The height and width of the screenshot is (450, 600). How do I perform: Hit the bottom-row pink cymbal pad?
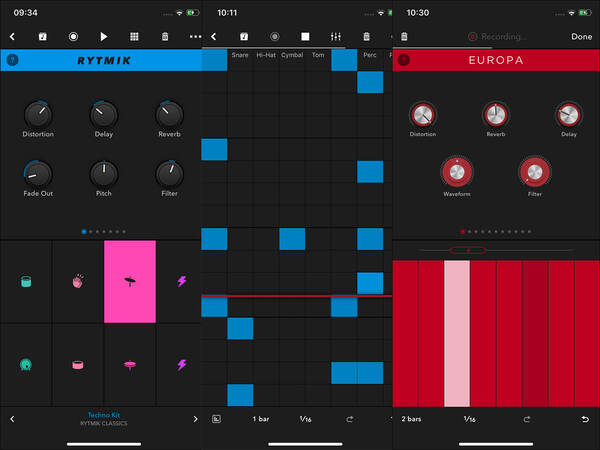click(130, 365)
